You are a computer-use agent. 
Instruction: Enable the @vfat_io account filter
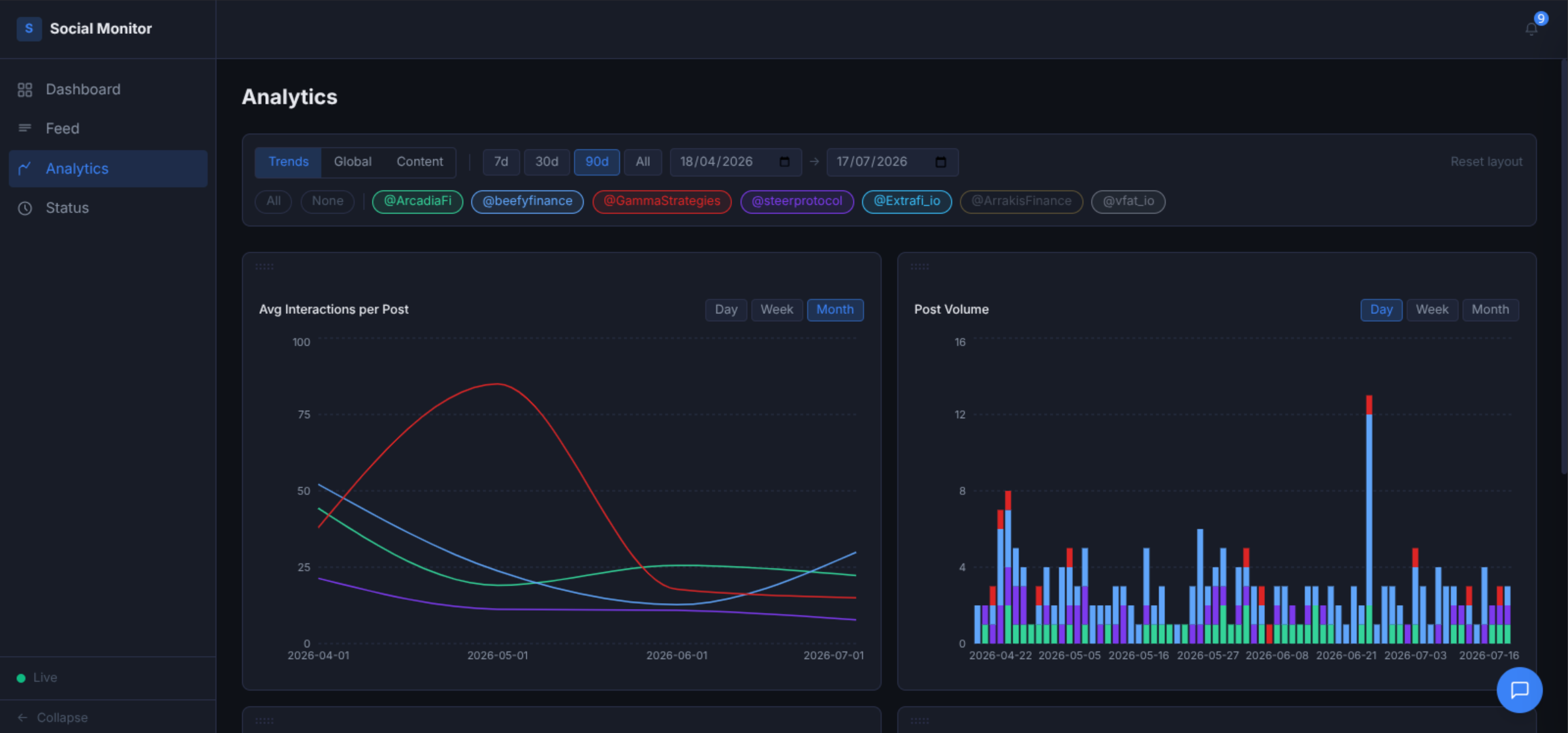pos(1128,201)
